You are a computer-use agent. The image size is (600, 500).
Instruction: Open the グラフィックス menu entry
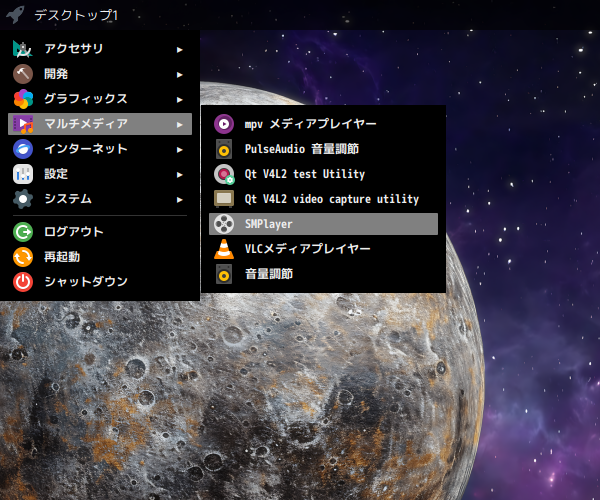point(100,99)
